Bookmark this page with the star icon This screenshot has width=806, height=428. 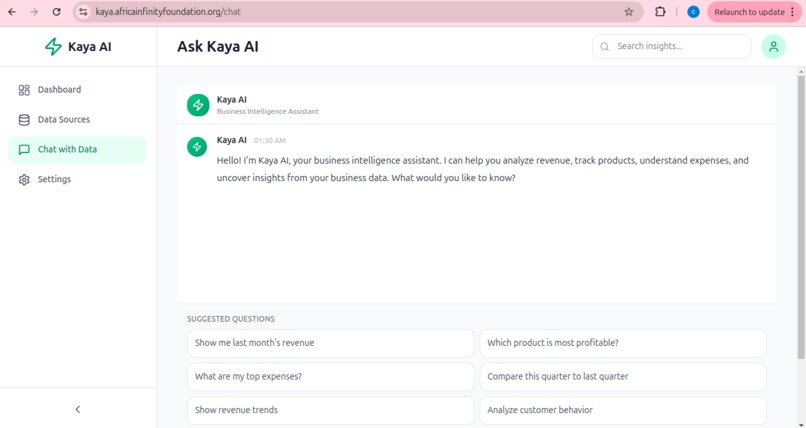629,12
